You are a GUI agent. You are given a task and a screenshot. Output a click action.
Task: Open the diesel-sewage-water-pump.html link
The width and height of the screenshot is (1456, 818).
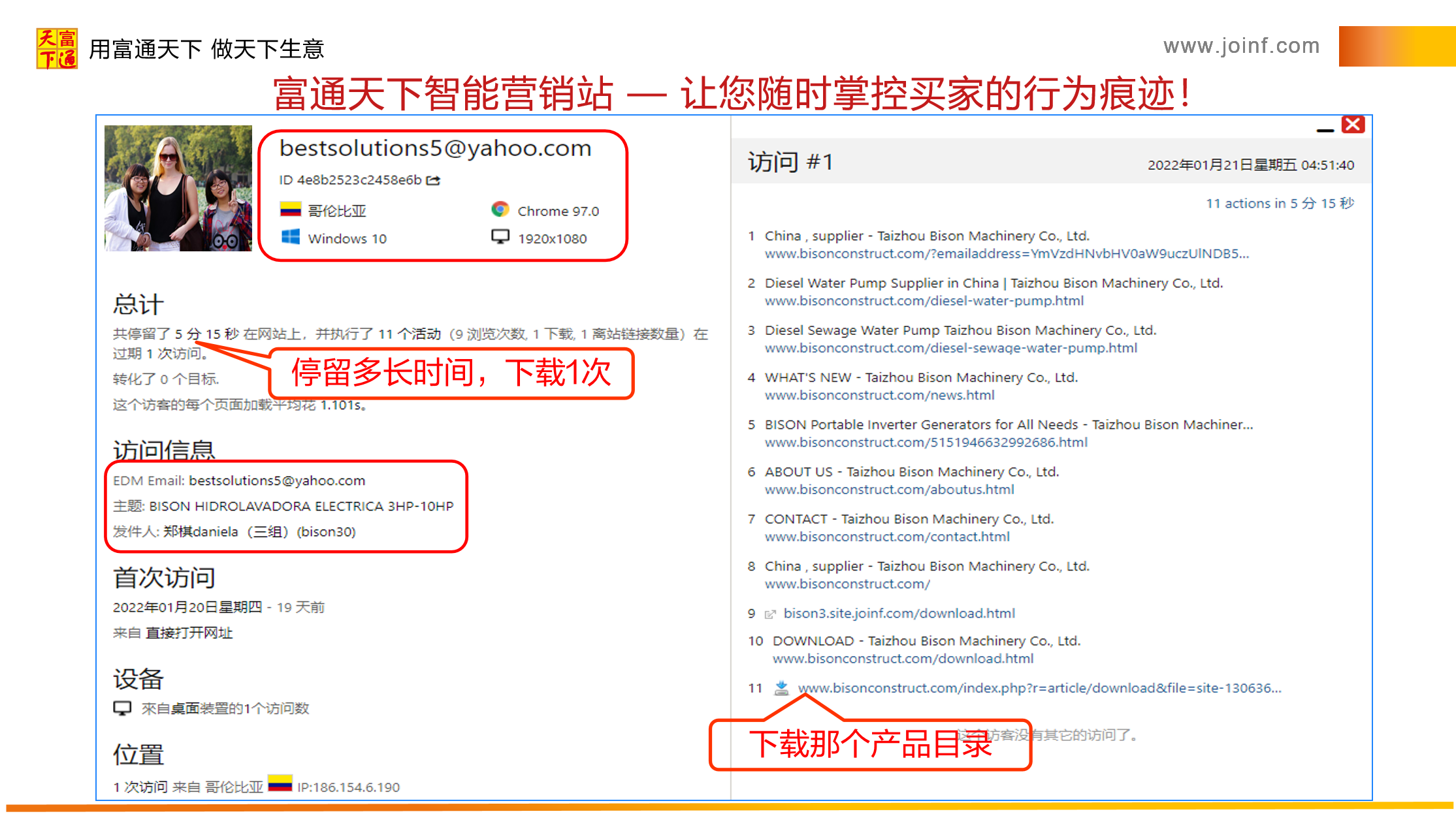coord(951,348)
